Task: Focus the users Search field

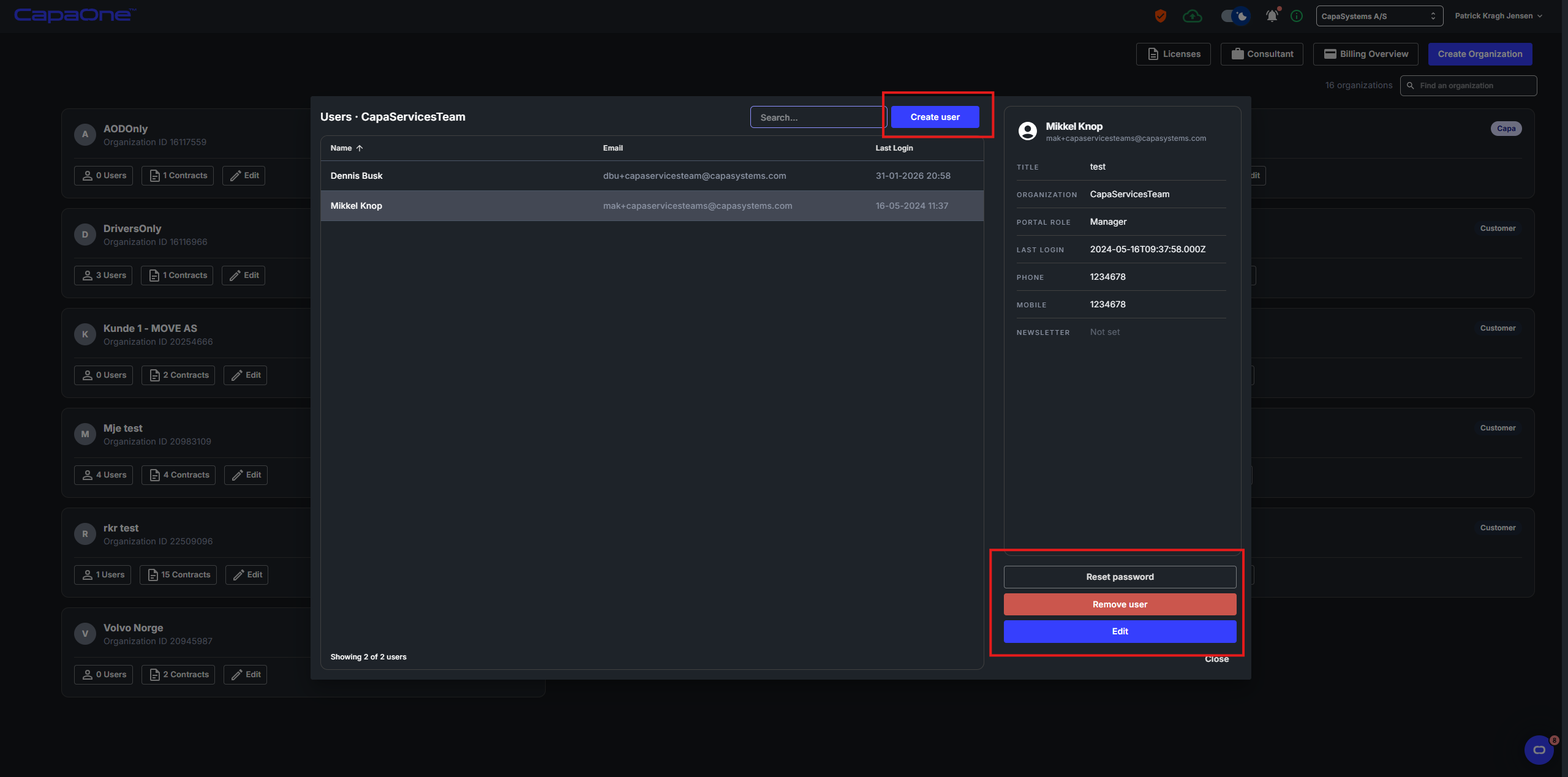Action: 818,117
